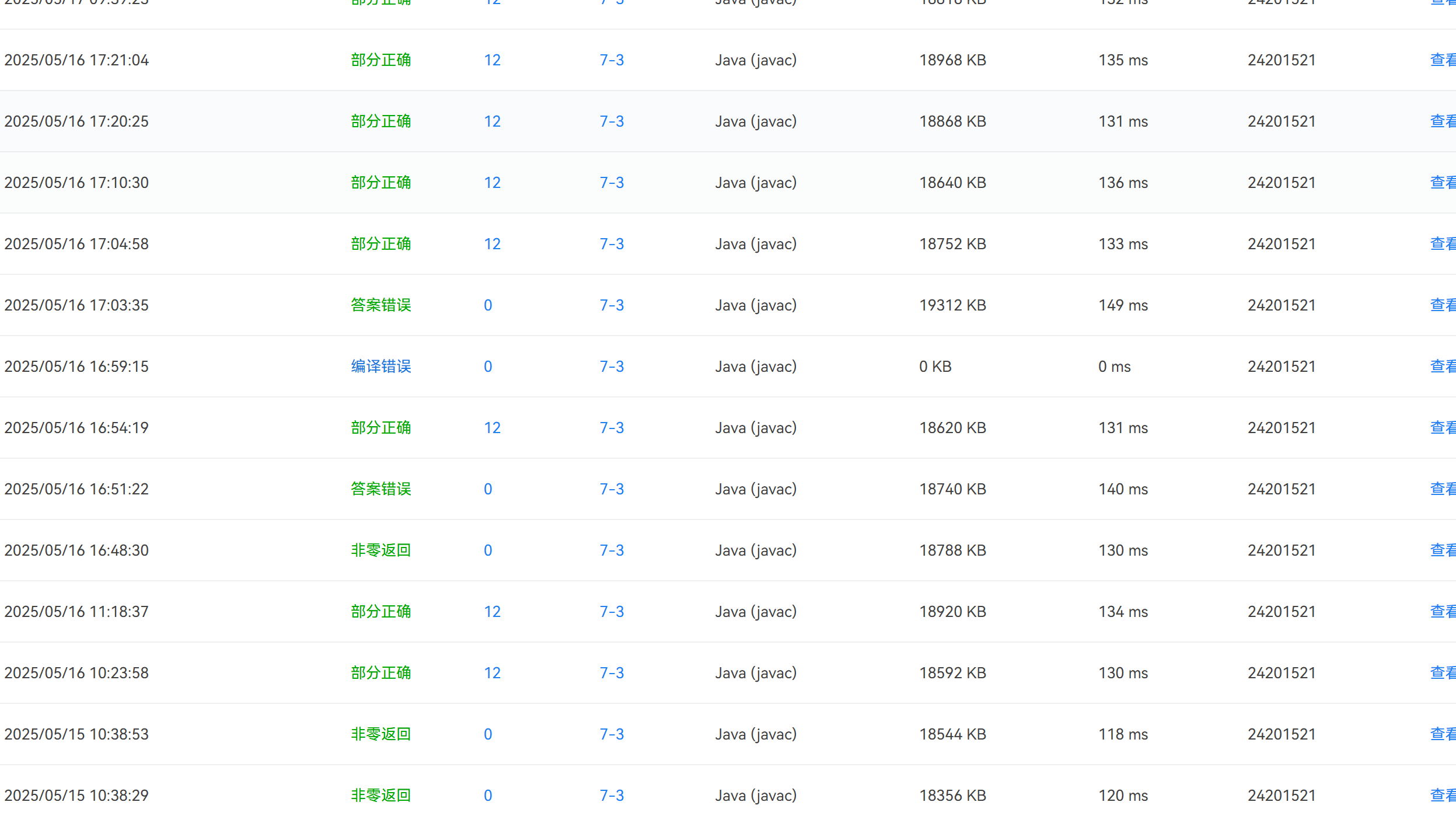Click problem 7-3 on the 17:04:58 row

[x=612, y=244]
